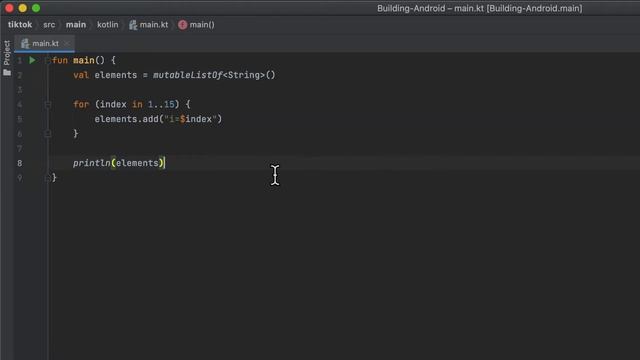Click on mutableListOf in line 2
The width and height of the screenshot is (640, 360).
187,75
